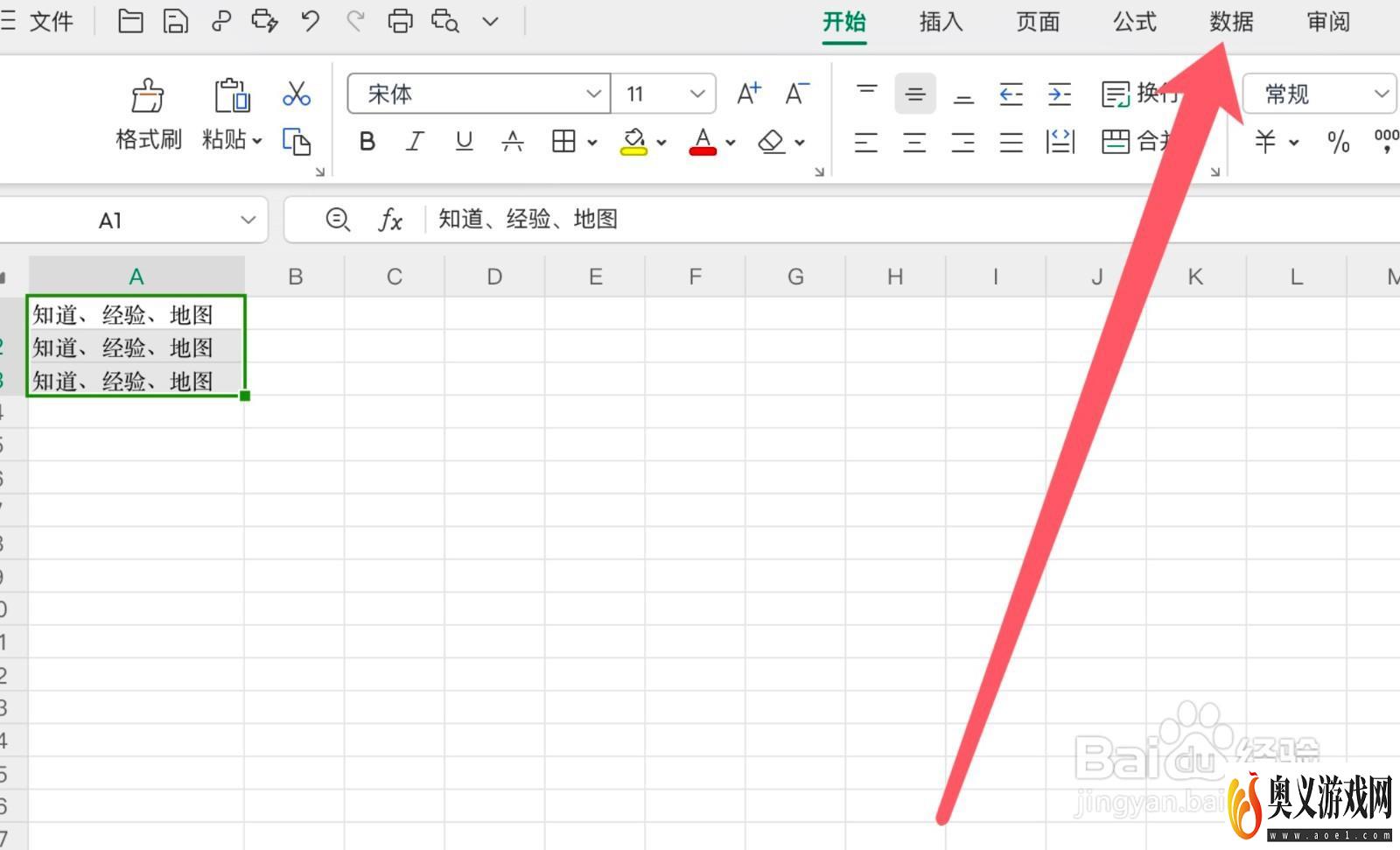Click the print icon
1400x850 pixels.
point(400,21)
